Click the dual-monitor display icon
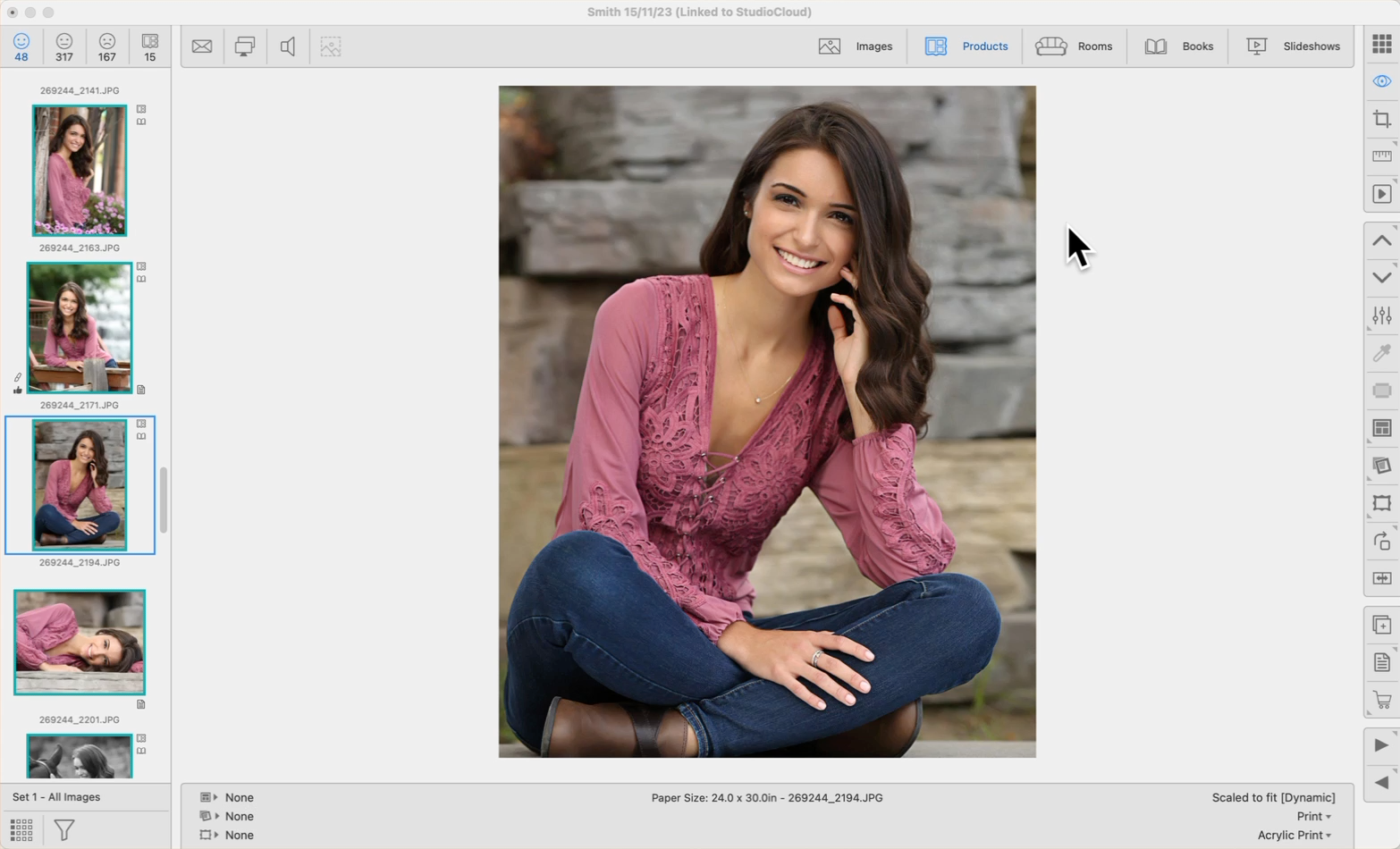 [x=244, y=46]
